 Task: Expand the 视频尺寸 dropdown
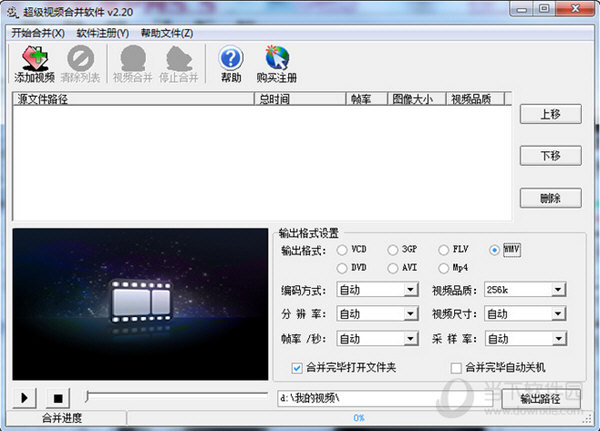tap(558, 314)
